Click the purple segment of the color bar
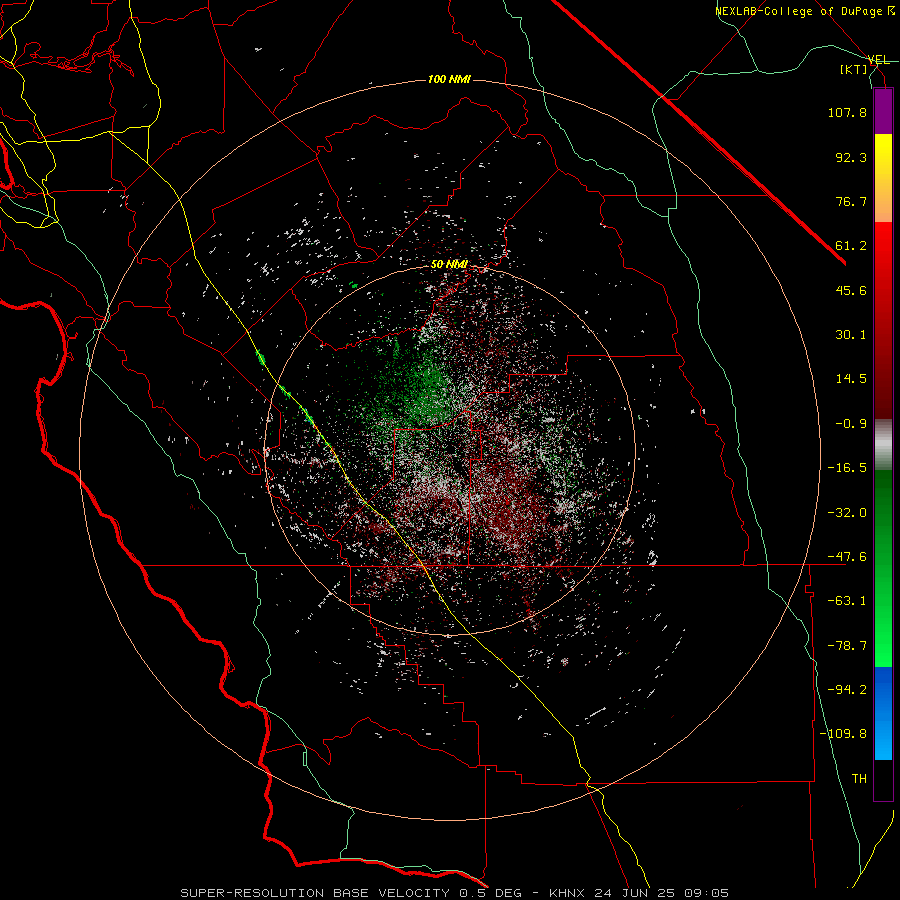Viewport: 900px width, 900px height. click(883, 112)
